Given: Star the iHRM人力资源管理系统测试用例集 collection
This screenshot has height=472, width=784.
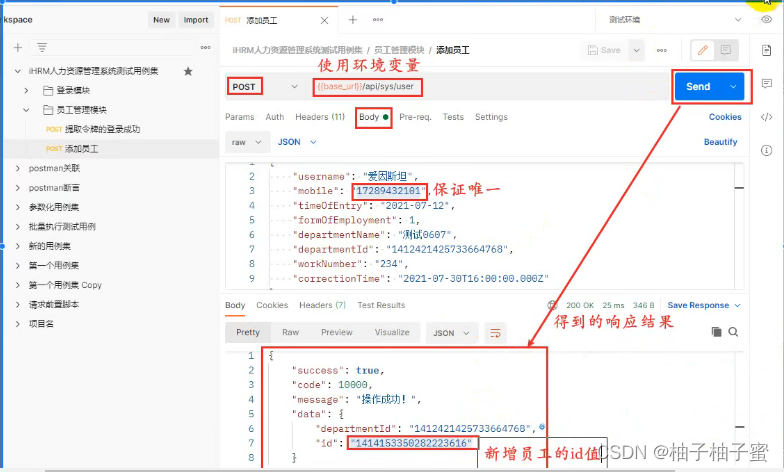Looking at the screenshot, I should (x=188, y=72).
